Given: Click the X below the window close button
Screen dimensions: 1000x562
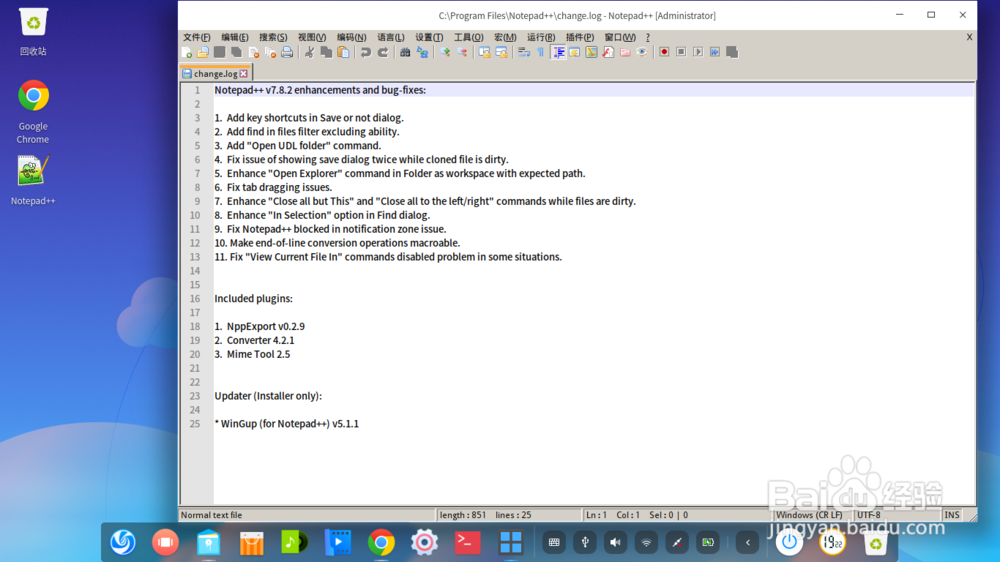Looking at the screenshot, I should pyautogui.click(x=969, y=37).
